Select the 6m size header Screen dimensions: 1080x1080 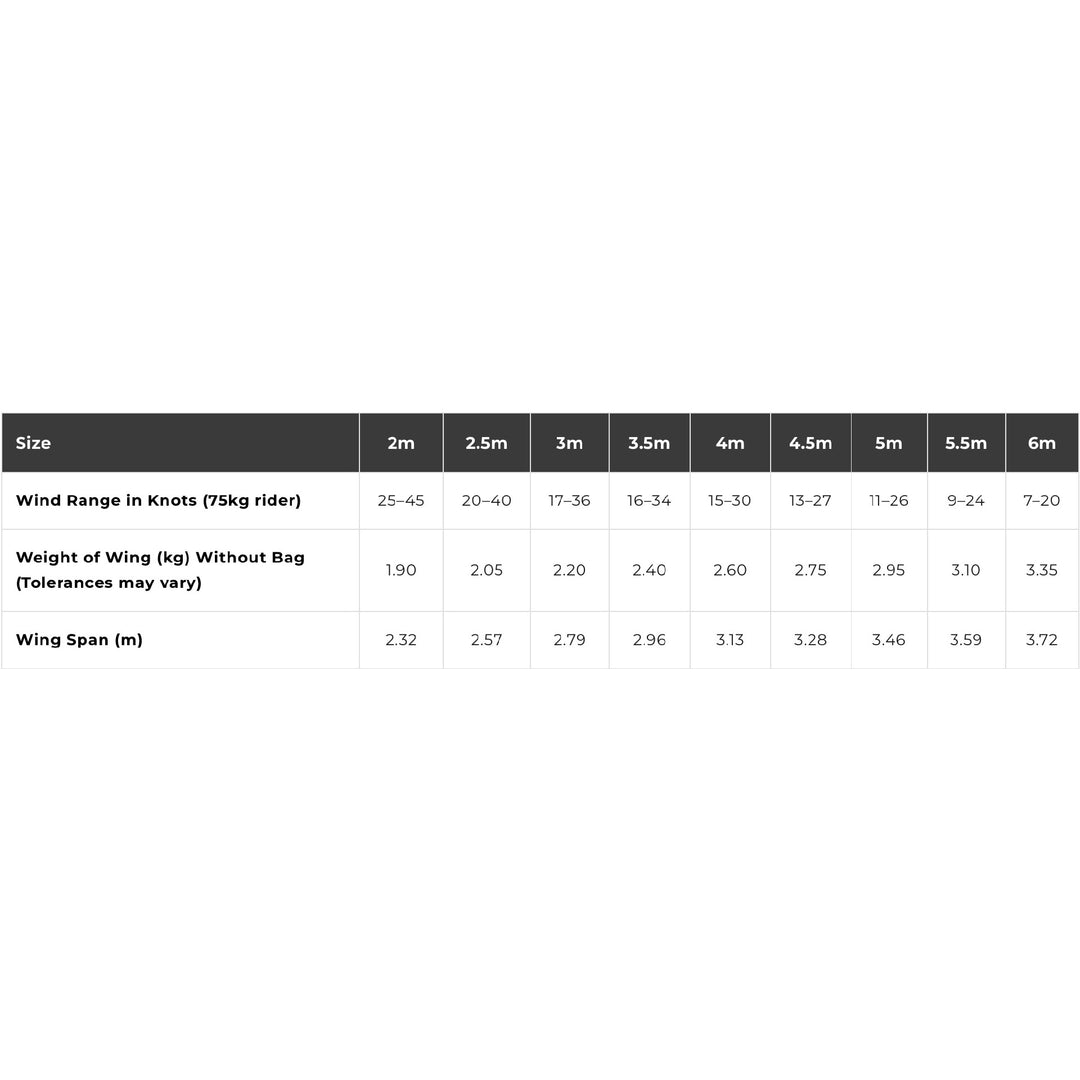coord(1042,443)
